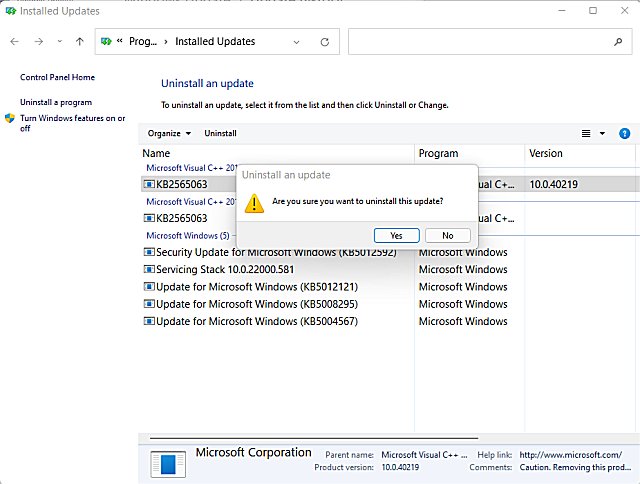640x484 pixels.
Task: Go forward using the forward arrow
Action: click(39, 41)
